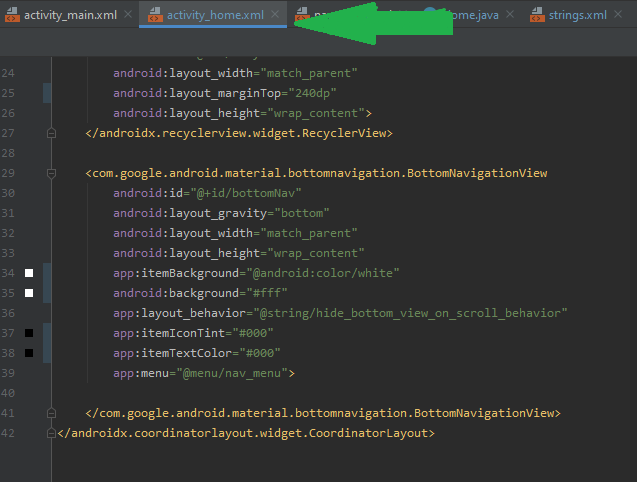Click the activity_home.xml file type icon
This screenshot has width=637, height=482.
click(x=155, y=15)
